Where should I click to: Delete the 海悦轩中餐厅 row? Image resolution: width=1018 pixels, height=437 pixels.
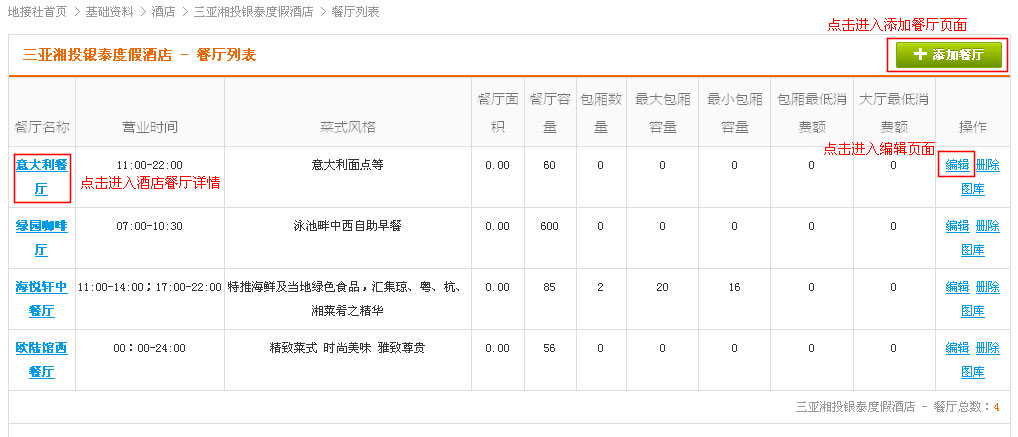[987, 287]
